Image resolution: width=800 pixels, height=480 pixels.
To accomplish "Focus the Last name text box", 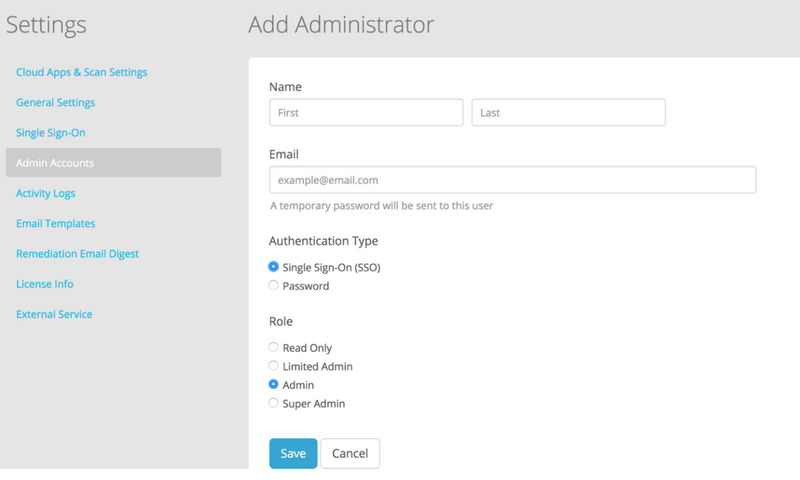I will (568, 112).
